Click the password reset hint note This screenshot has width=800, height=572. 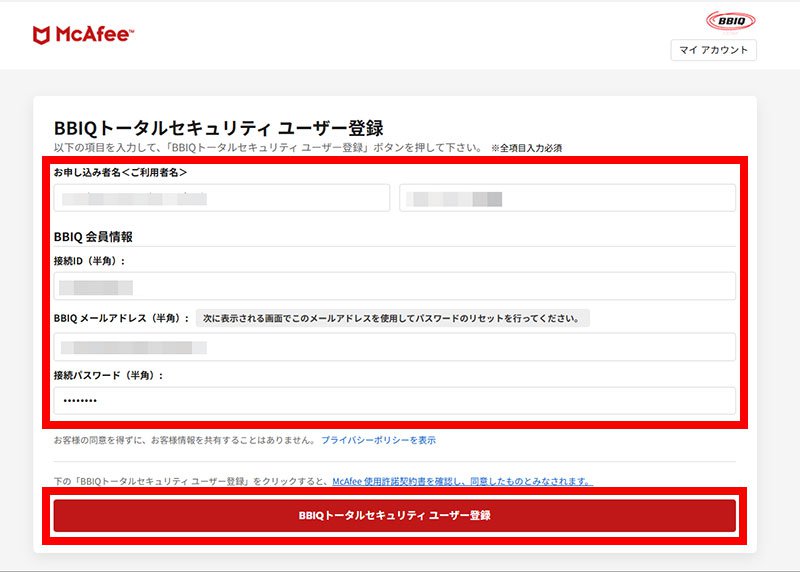(x=393, y=318)
